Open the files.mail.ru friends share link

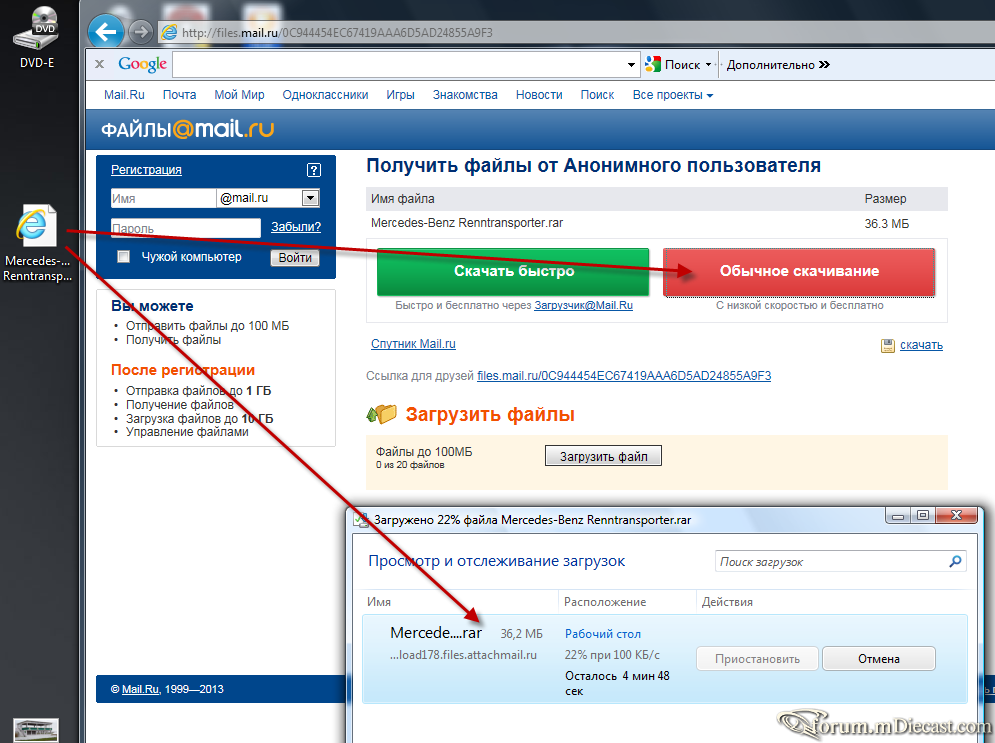click(624, 376)
